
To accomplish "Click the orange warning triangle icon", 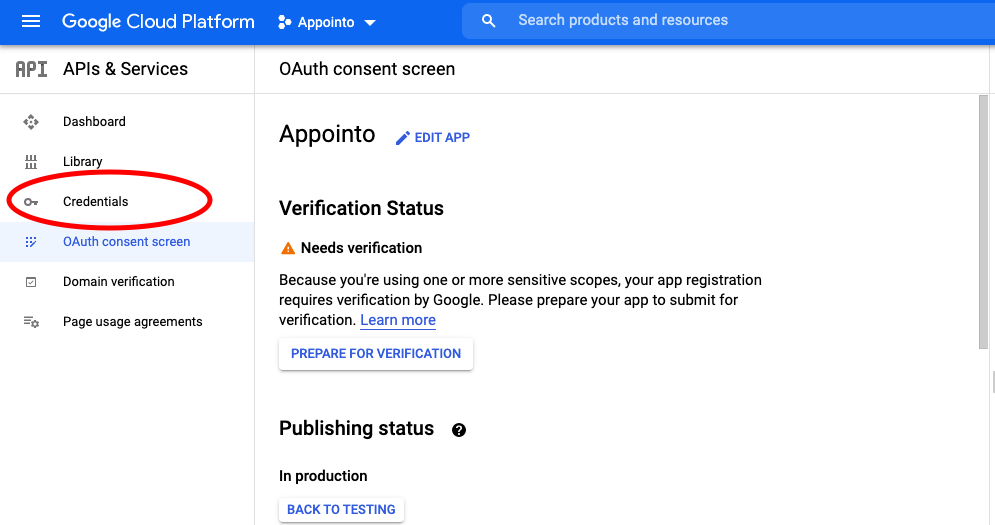I will pos(287,248).
